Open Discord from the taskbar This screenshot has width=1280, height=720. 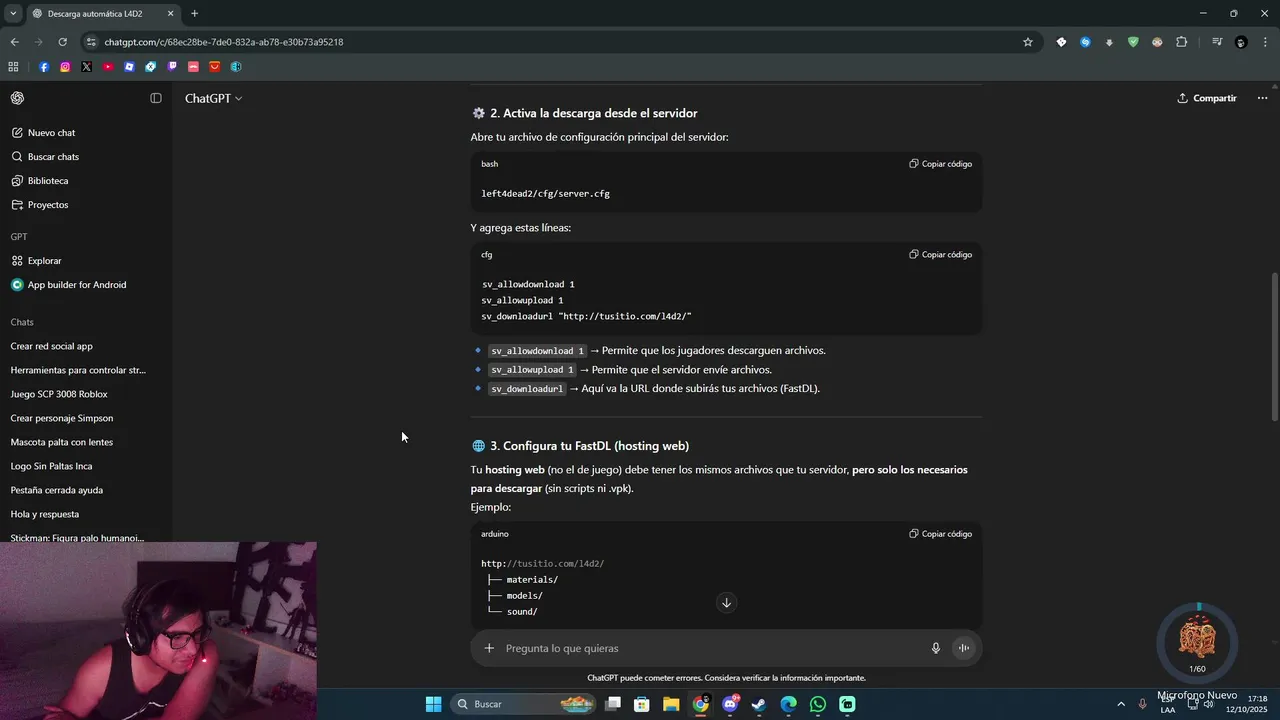[730, 704]
